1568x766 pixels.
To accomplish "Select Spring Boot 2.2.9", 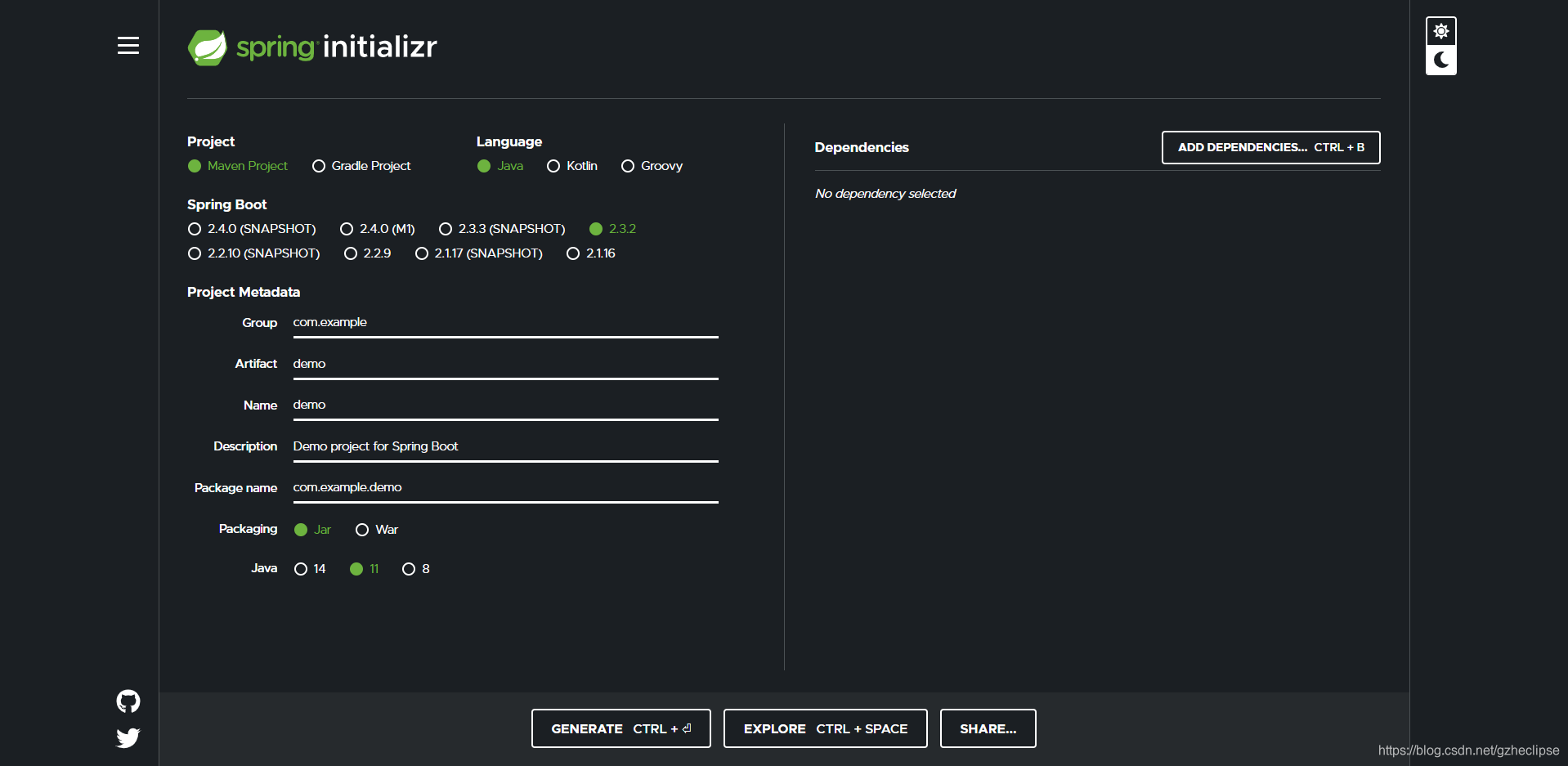I will [367, 253].
